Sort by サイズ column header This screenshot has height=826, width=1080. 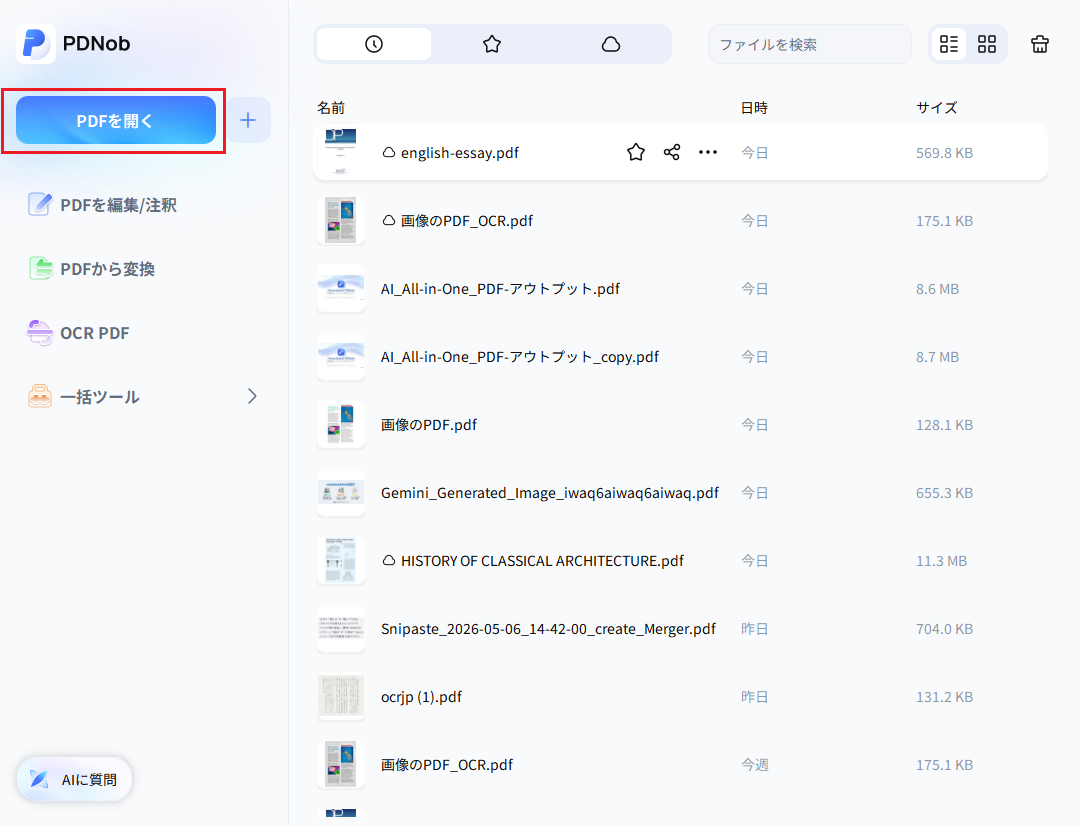(x=937, y=107)
